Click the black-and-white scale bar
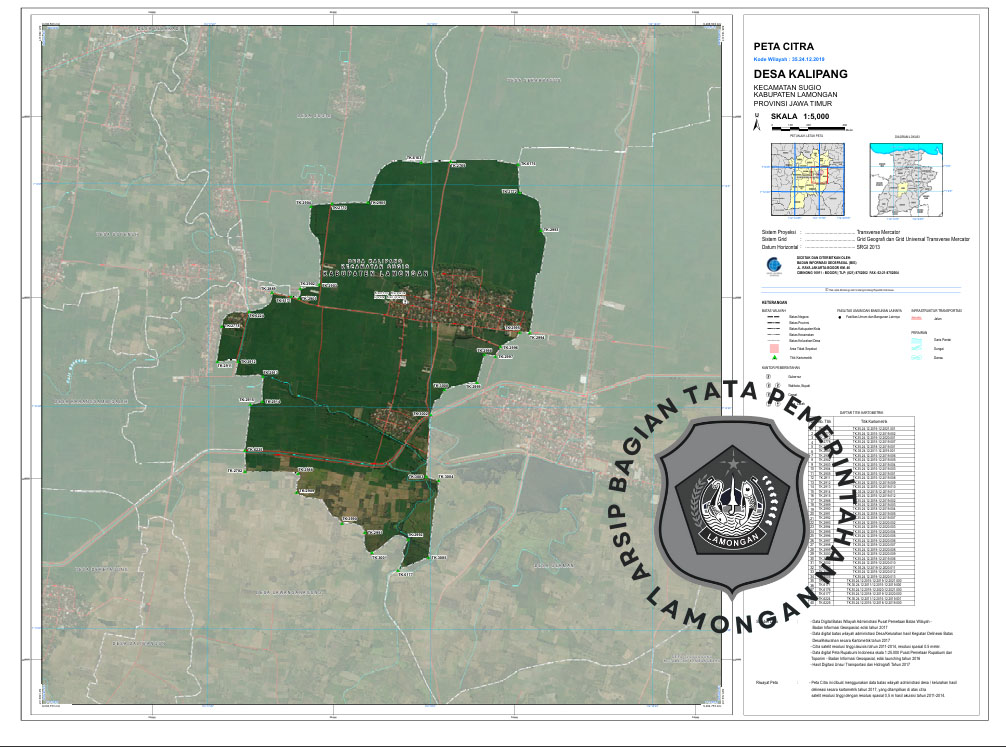 [808, 128]
